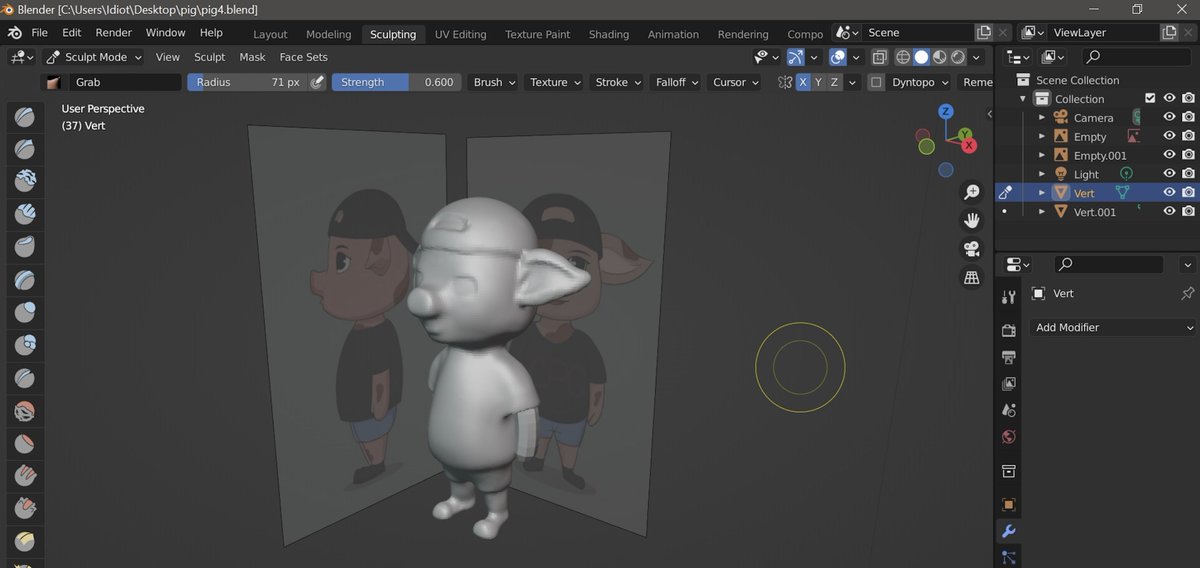The image size is (1200, 568).
Task: Open the Cursor dropdown
Action: point(735,82)
